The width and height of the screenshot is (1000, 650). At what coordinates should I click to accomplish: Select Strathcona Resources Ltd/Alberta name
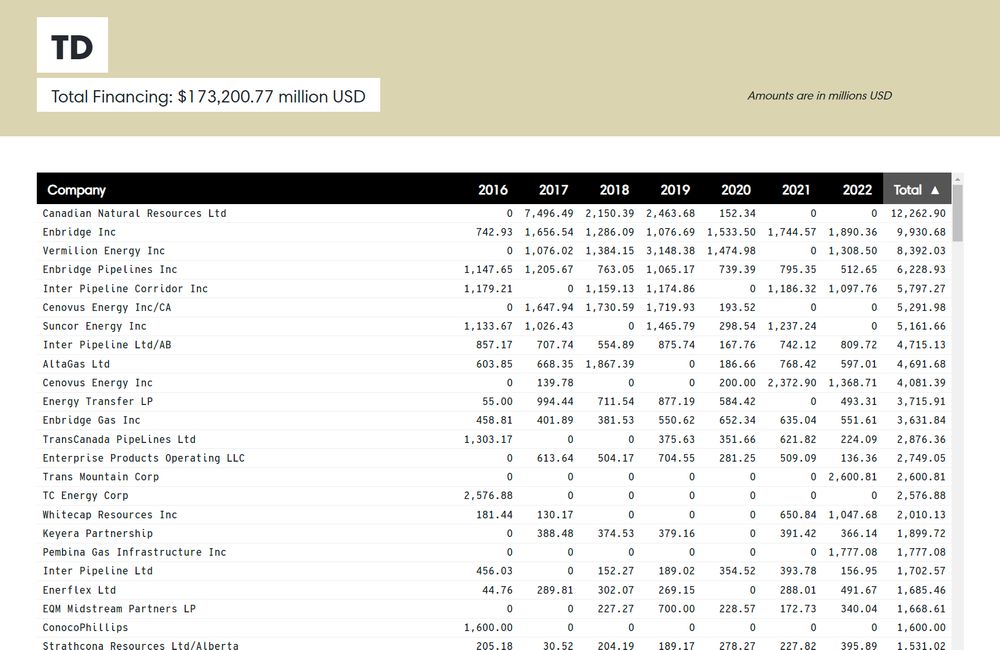(140, 645)
